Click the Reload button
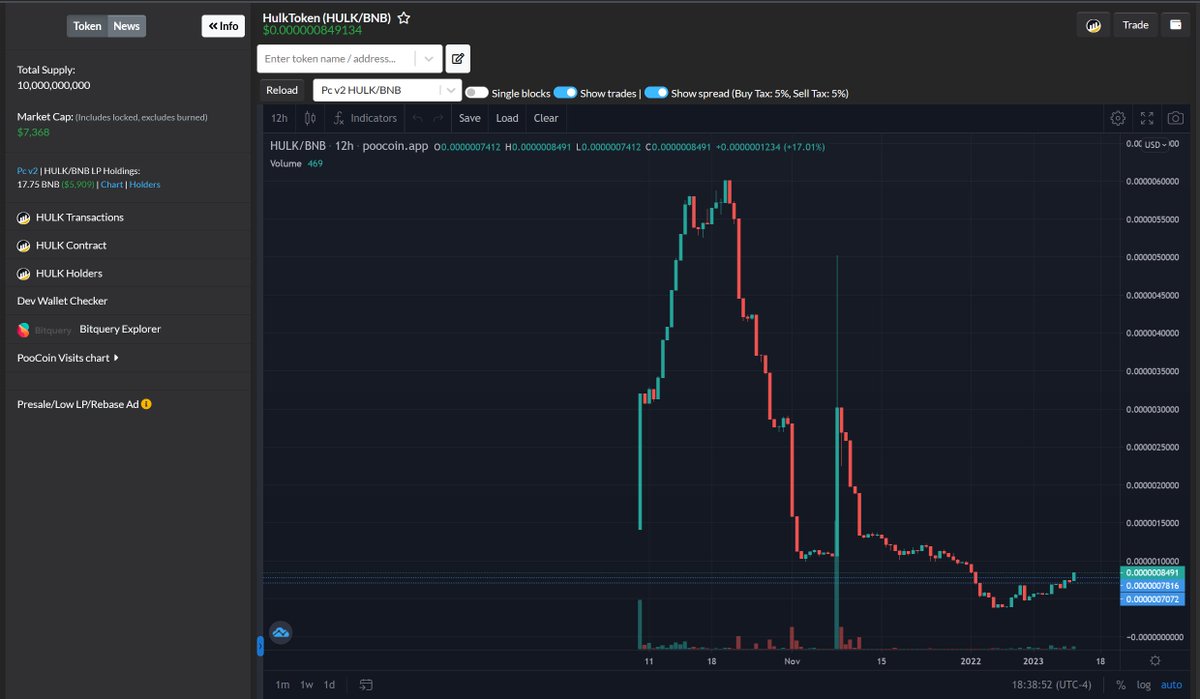Viewport: 1200px width, 699px height. [282, 90]
